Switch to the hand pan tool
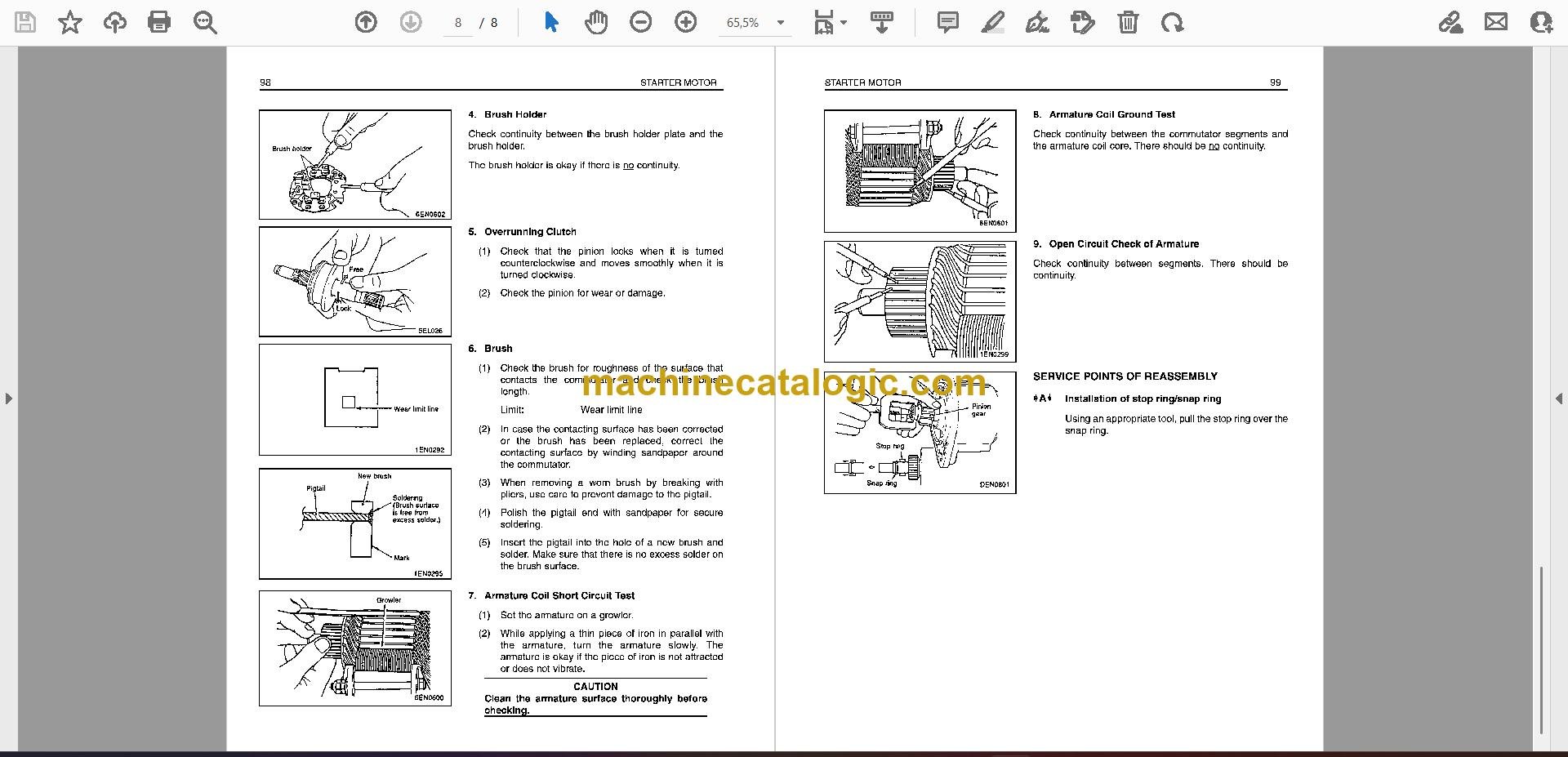The width and height of the screenshot is (1568, 757). pyautogui.click(x=596, y=23)
